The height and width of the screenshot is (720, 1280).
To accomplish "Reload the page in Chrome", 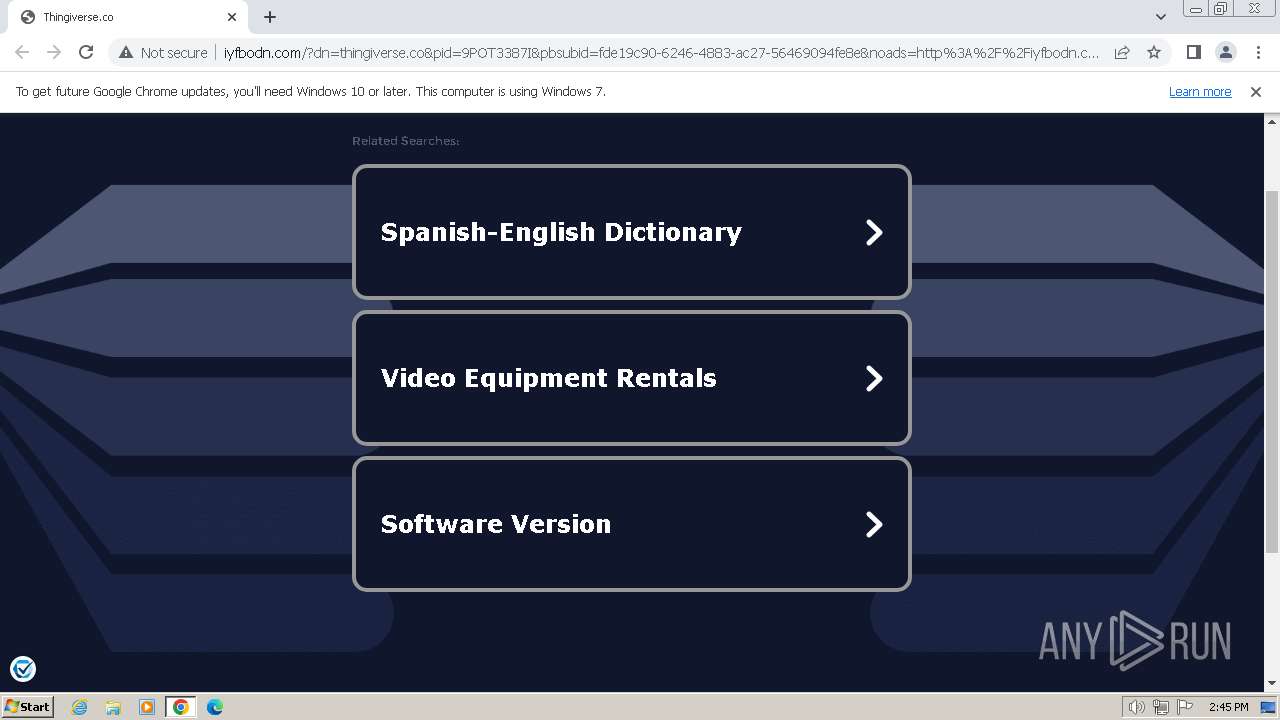I will click(86, 52).
